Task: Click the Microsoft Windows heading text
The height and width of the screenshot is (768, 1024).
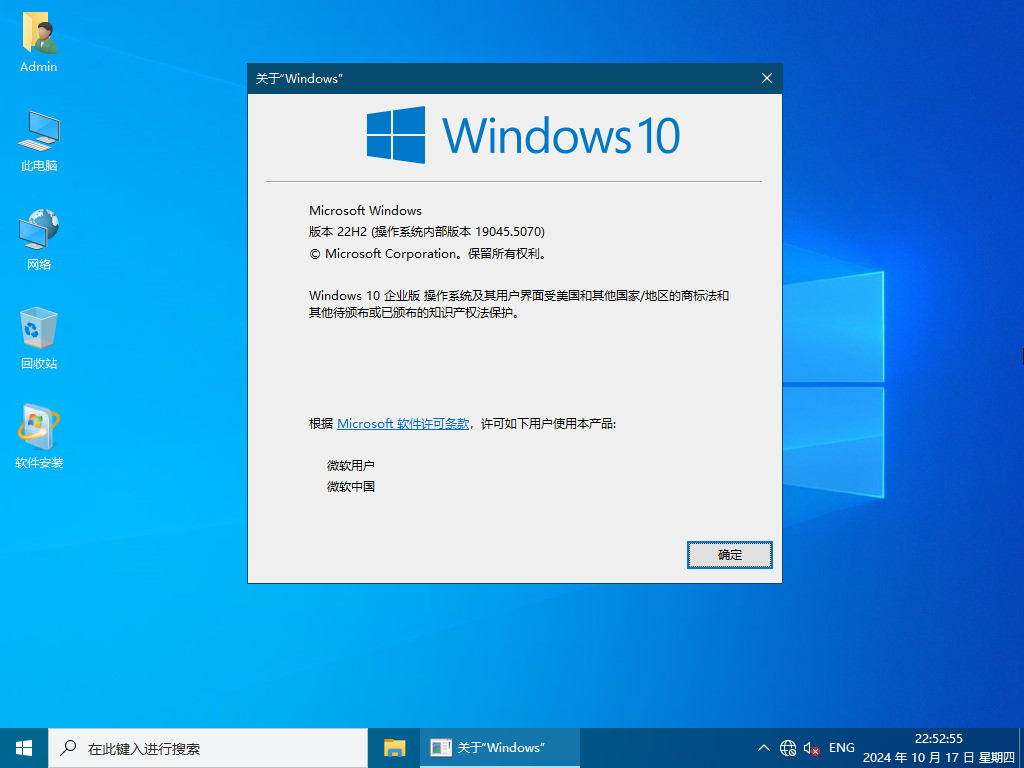Action: (x=365, y=211)
